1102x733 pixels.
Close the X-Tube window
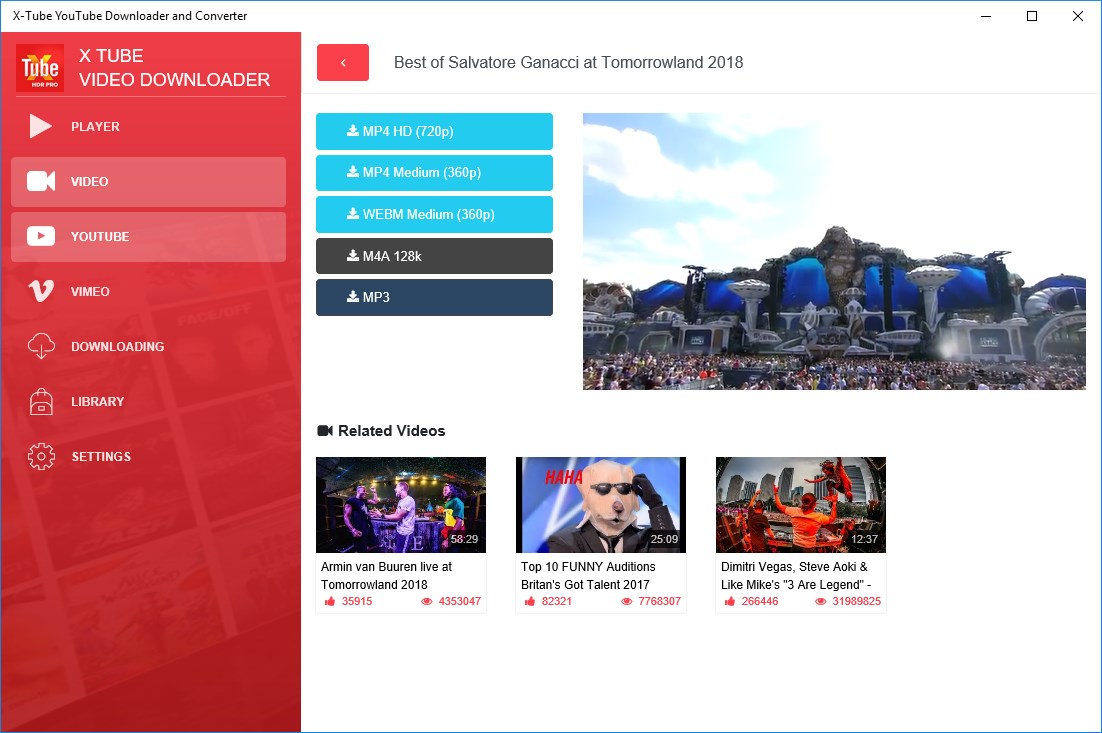click(1077, 16)
